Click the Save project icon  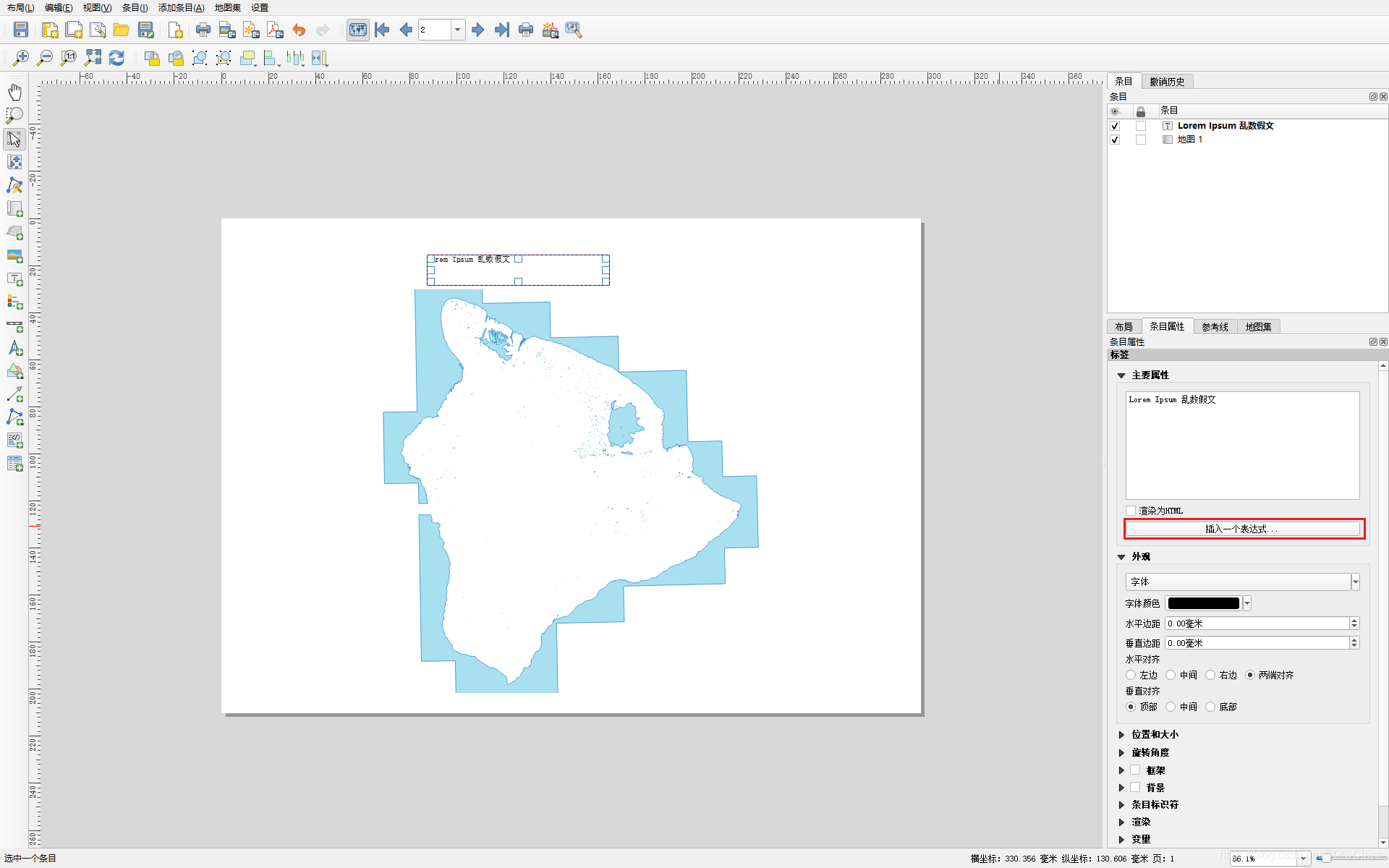point(21,30)
